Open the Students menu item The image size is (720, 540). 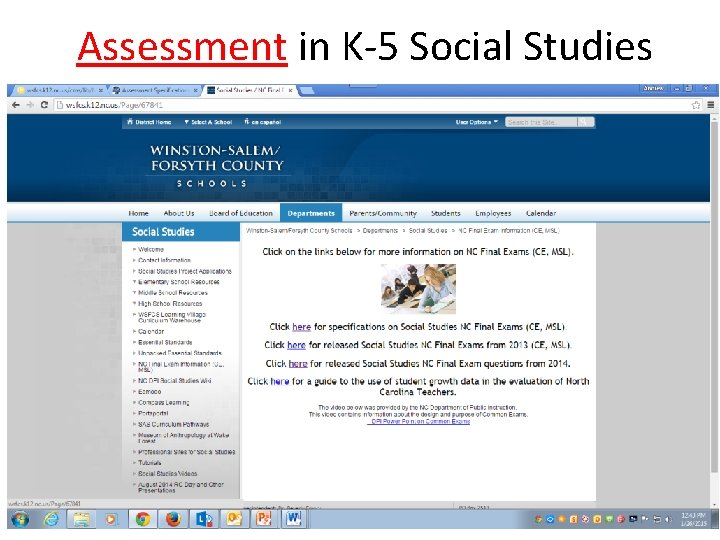coord(445,213)
